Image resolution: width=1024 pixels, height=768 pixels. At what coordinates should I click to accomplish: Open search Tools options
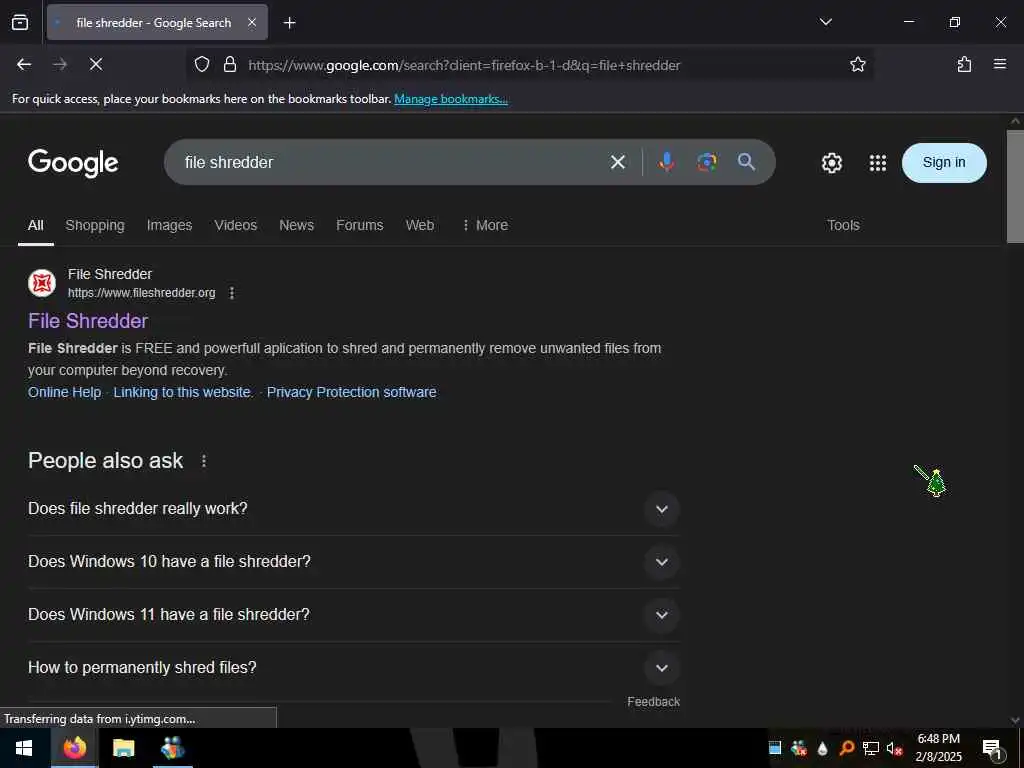[x=843, y=225]
